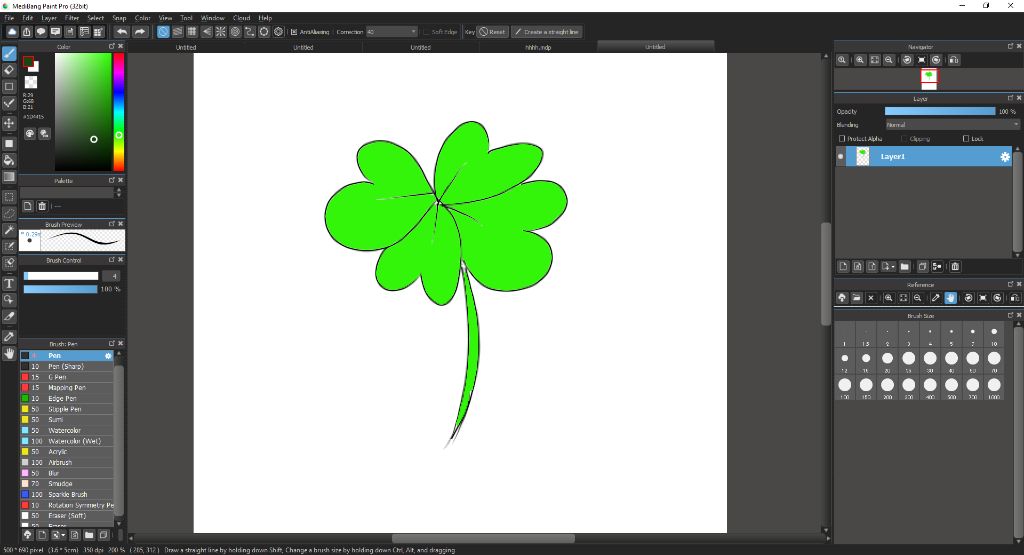
Task: Adjust the hue strip in Color panel
Action: pyautogui.click(x=119, y=112)
